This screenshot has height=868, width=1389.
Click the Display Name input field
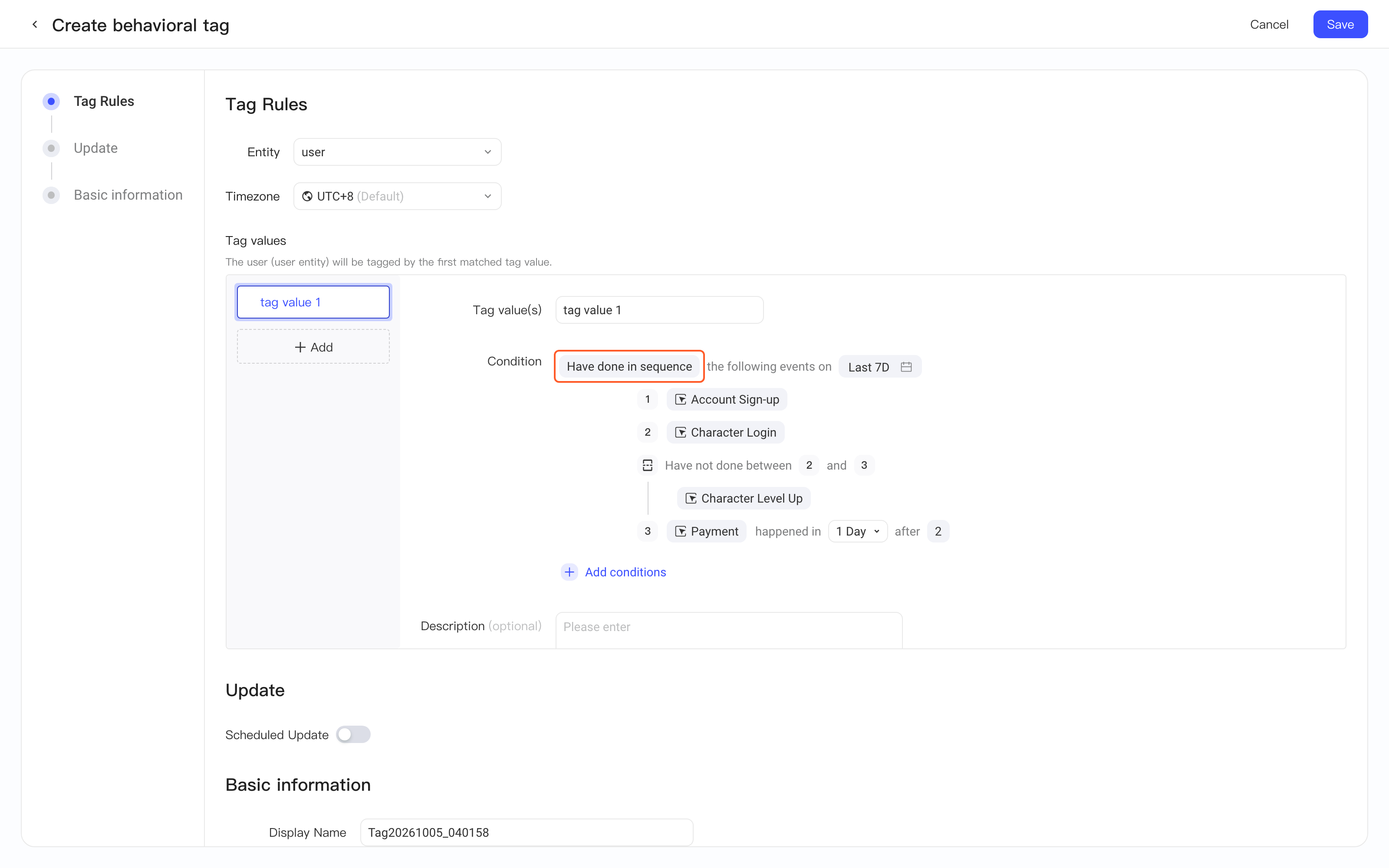point(527,832)
